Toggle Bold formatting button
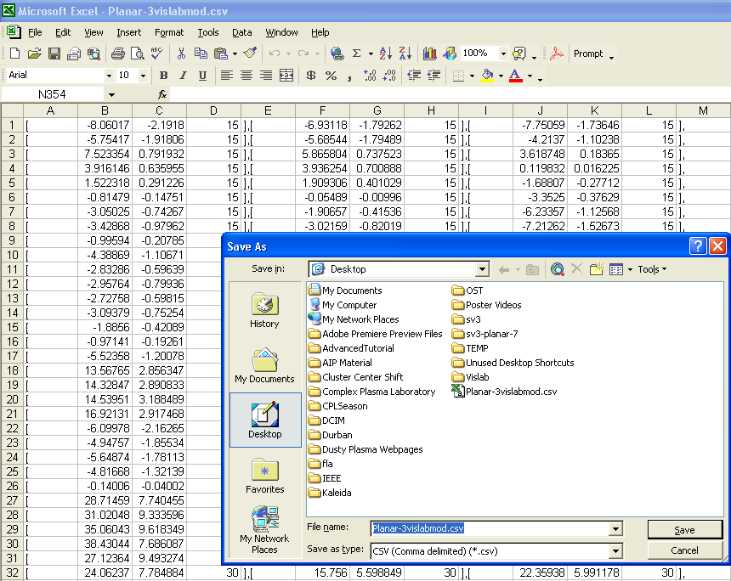The image size is (731, 581). pyautogui.click(x=163, y=76)
